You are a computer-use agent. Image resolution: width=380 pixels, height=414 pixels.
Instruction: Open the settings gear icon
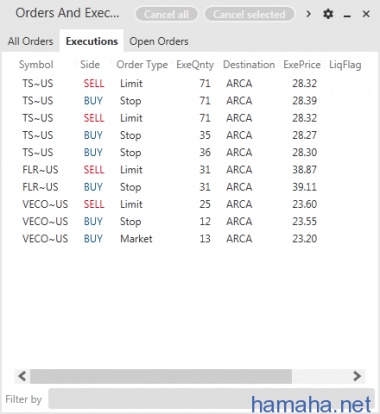click(x=328, y=14)
